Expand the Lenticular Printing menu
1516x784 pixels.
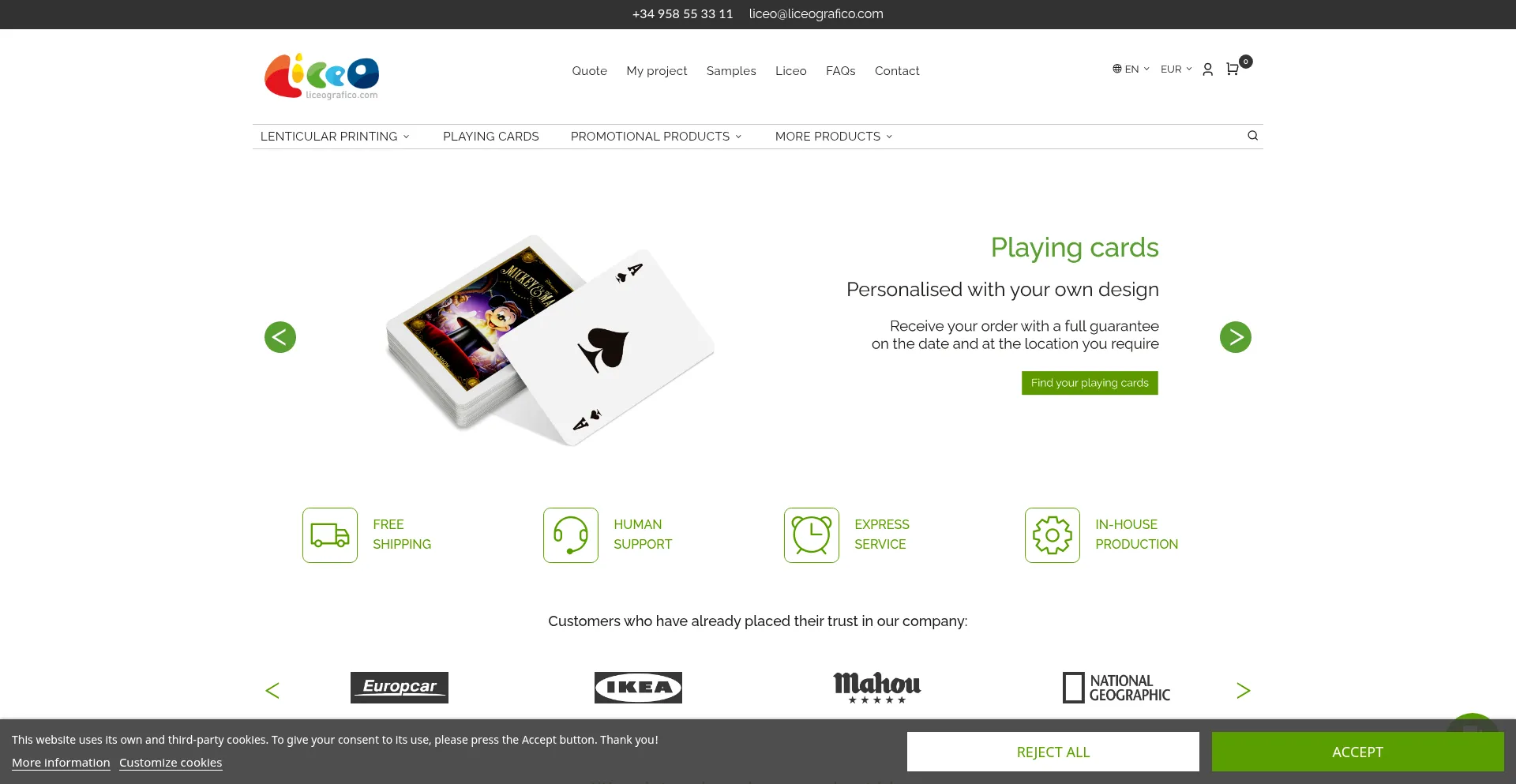click(x=335, y=137)
